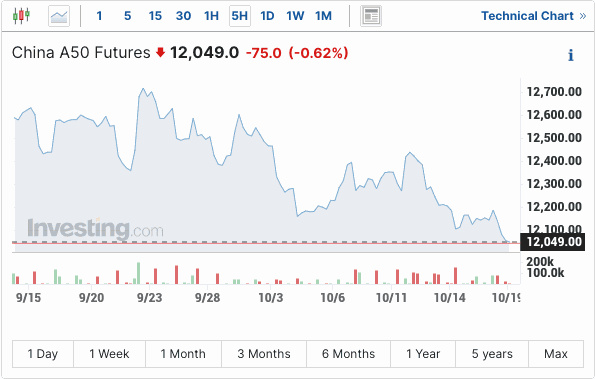The image size is (595, 379).
Task: Set range to 1 Week
Action: point(109,354)
